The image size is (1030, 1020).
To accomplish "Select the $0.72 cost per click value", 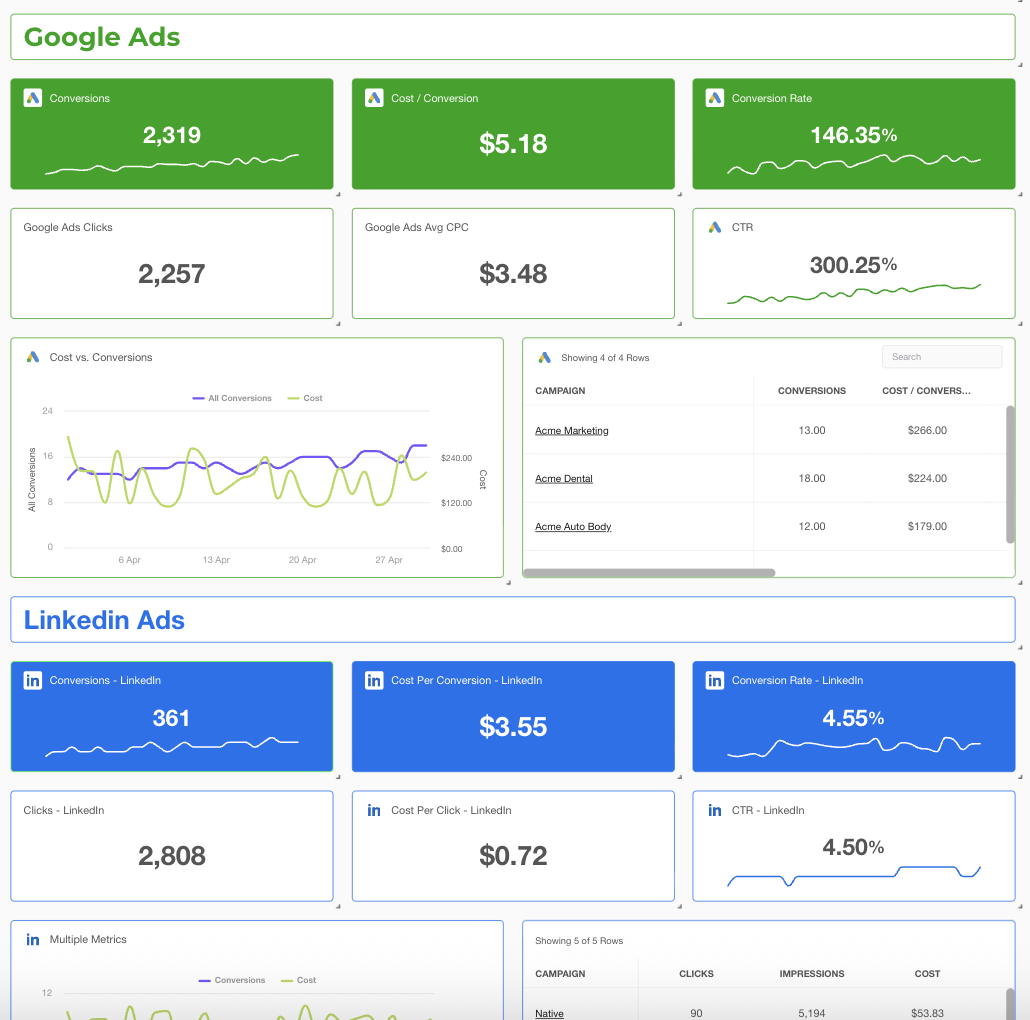I will coord(513,856).
